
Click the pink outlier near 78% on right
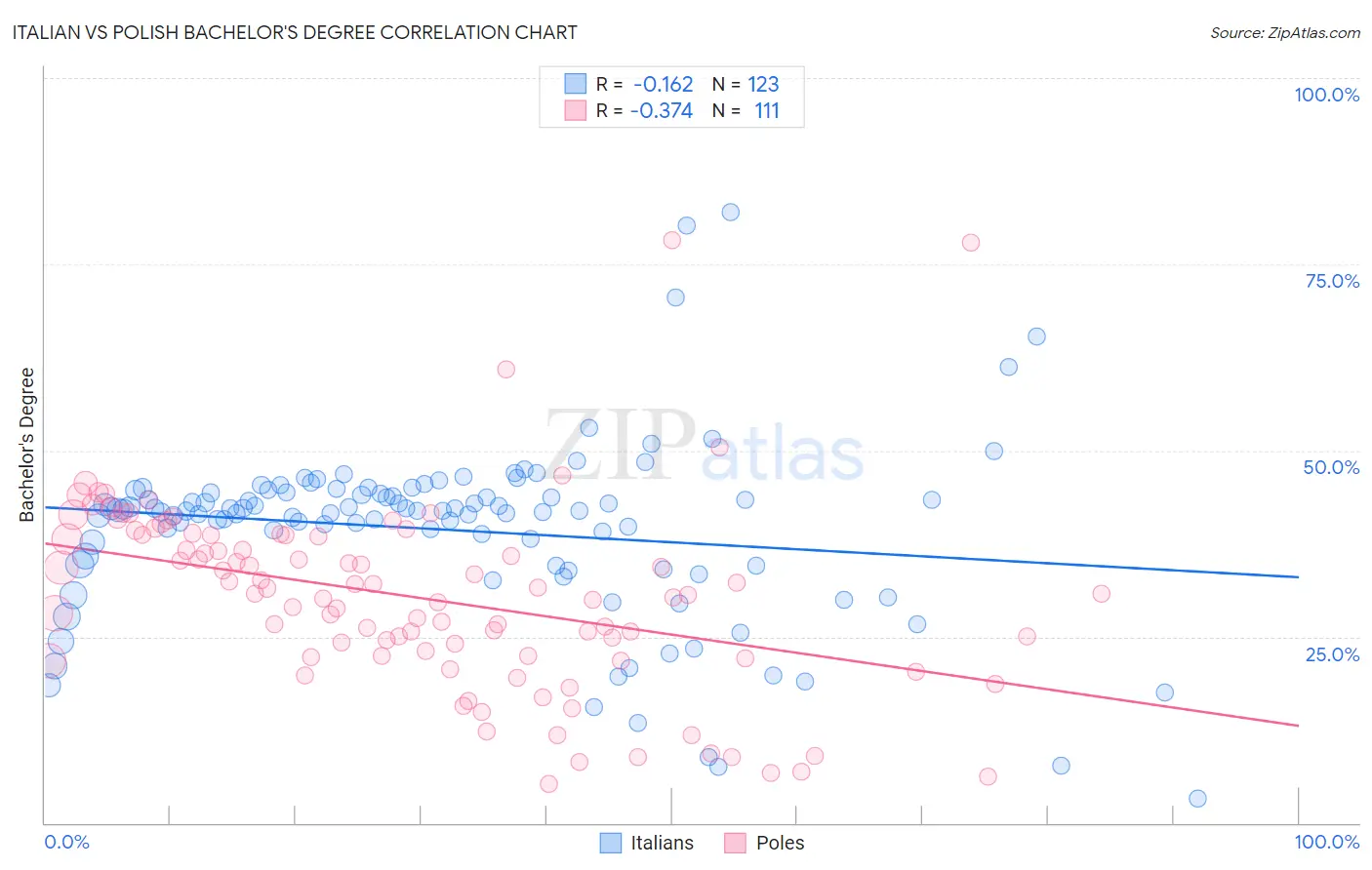970,242
